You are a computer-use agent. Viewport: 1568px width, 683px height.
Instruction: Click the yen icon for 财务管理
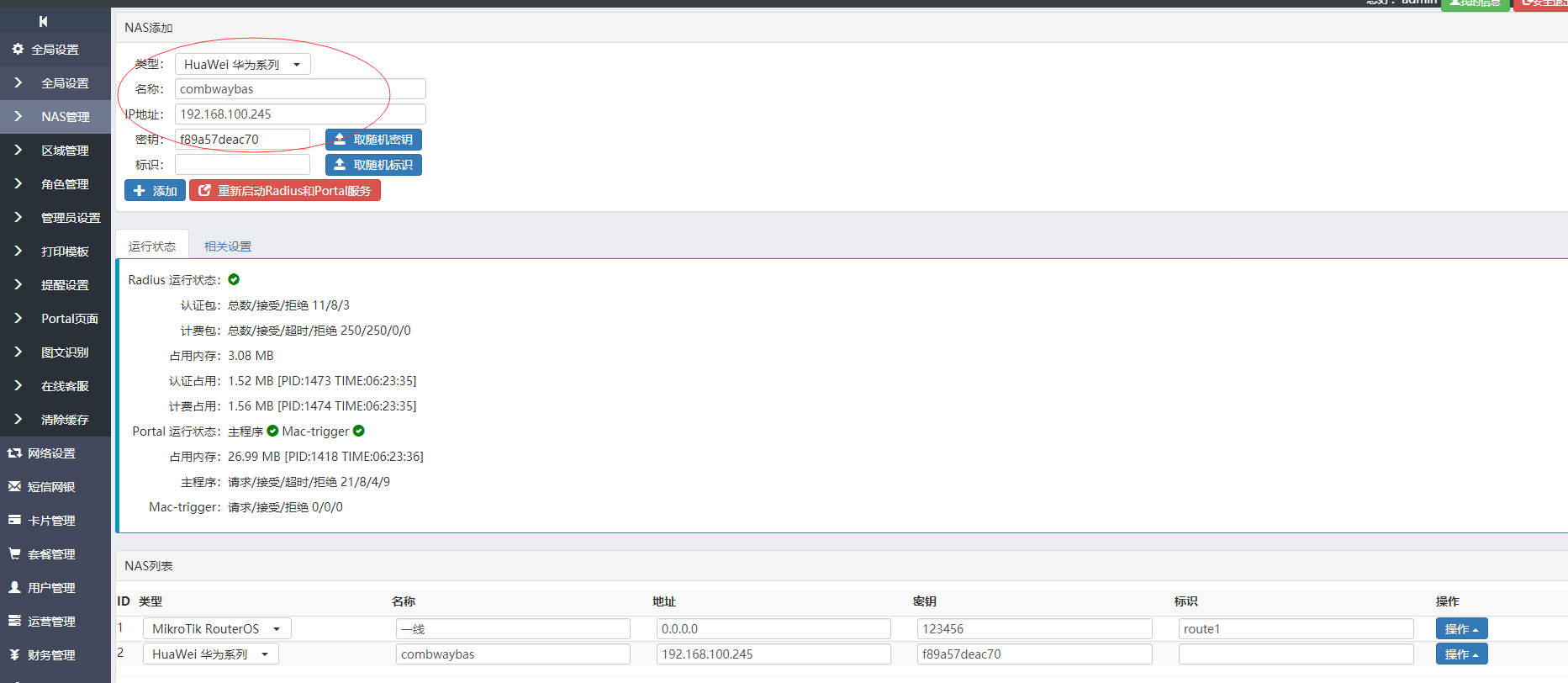pyautogui.click(x=14, y=655)
